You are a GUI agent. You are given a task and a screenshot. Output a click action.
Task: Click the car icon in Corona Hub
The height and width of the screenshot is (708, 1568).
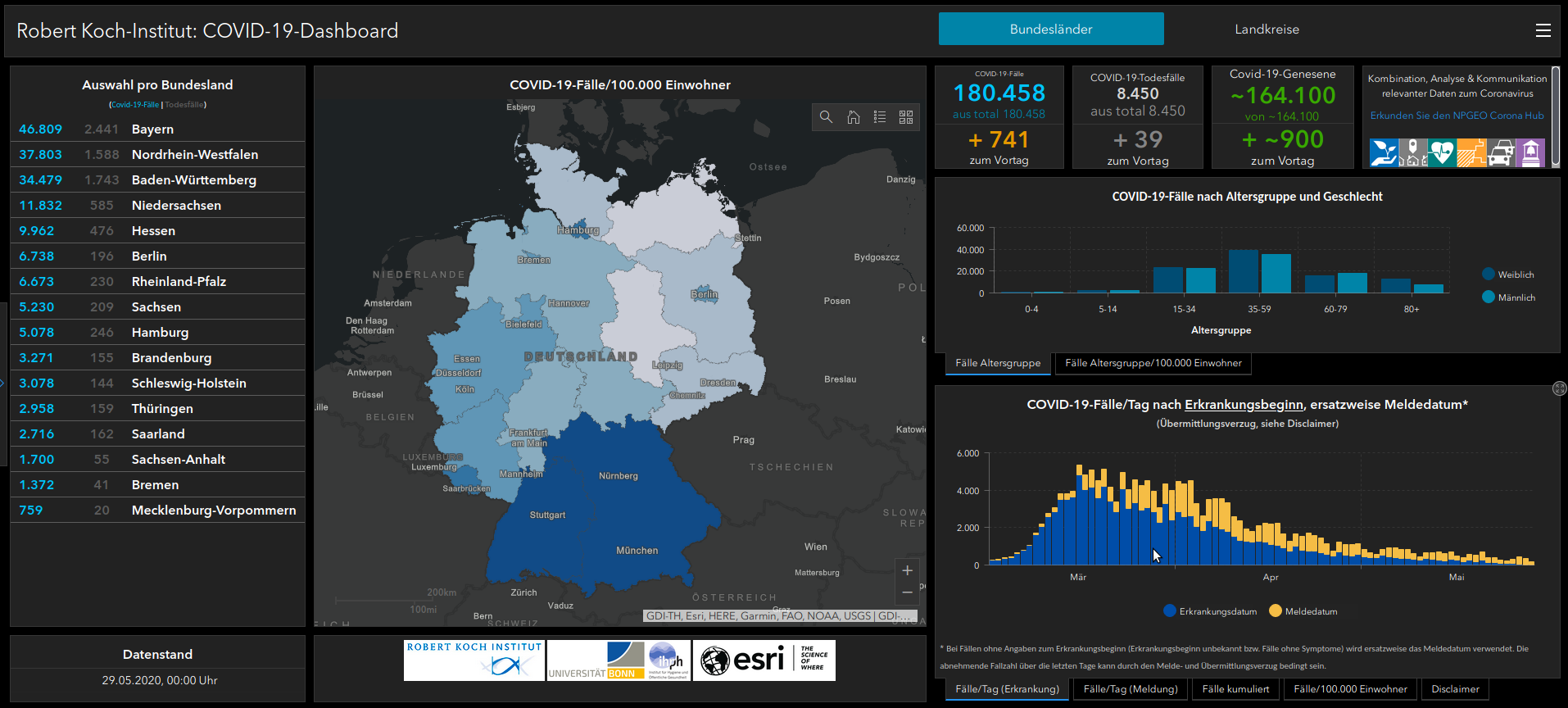tap(1501, 153)
